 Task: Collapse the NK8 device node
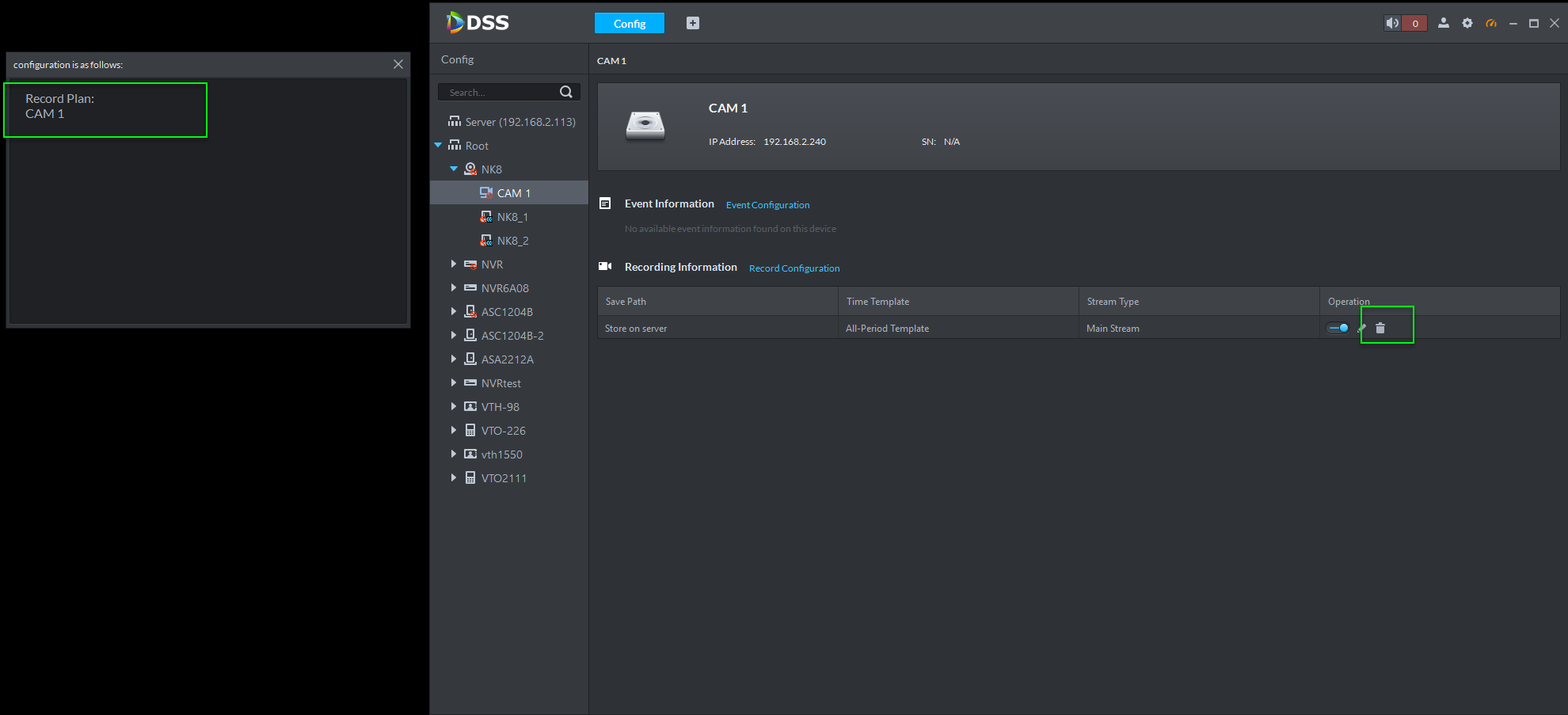pyautogui.click(x=454, y=169)
